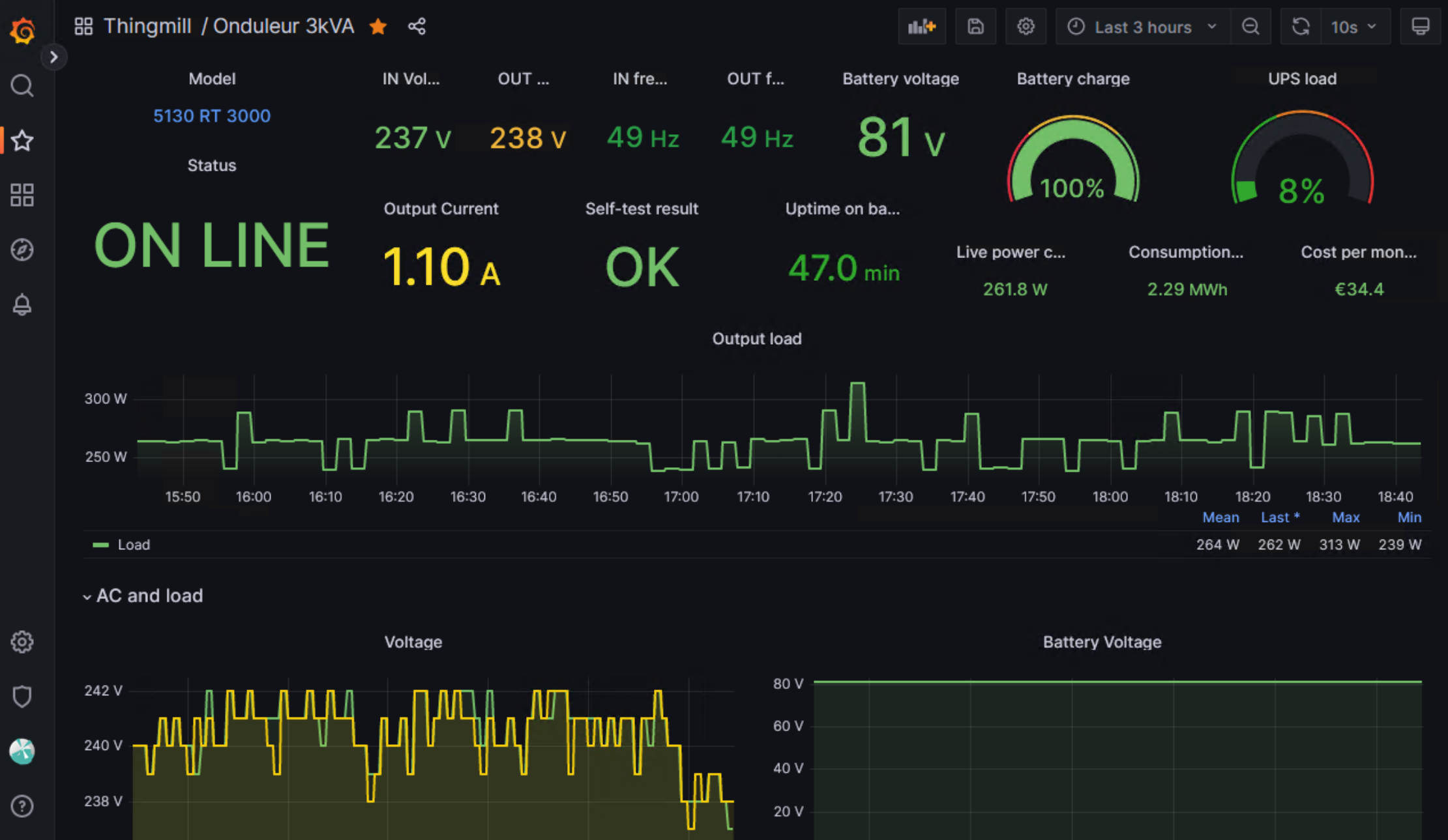The image size is (1448, 840).
Task: Sort legend by the Mean column header
Action: pyautogui.click(x=1220, y=517)
